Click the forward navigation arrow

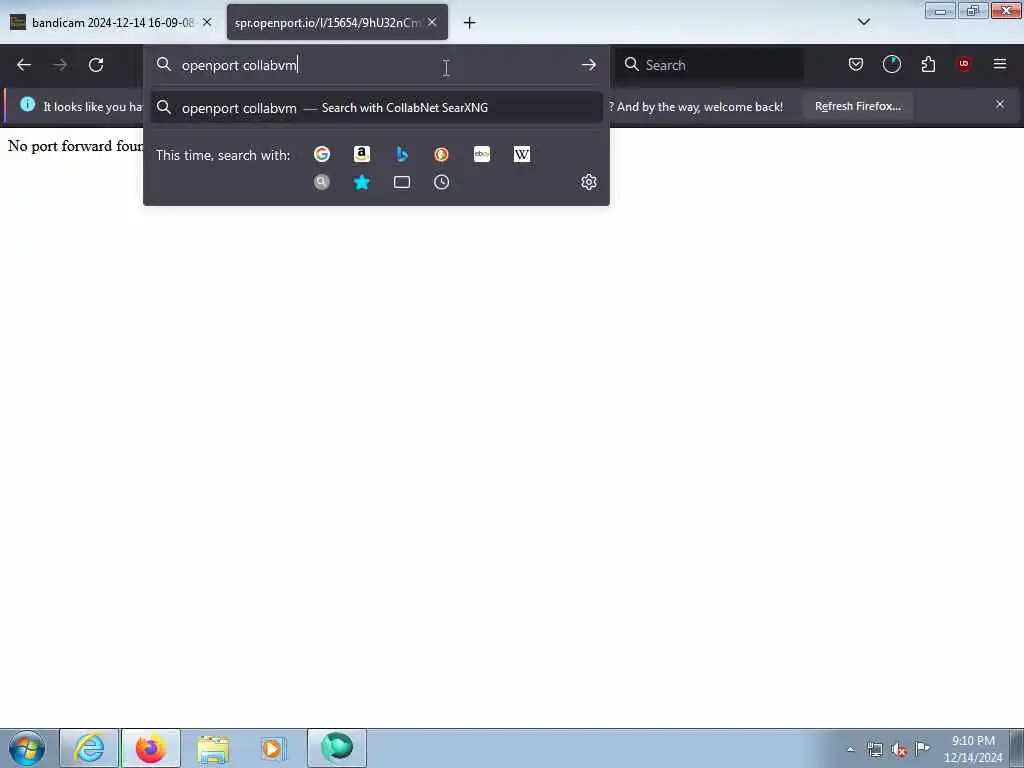click(60, 65)
